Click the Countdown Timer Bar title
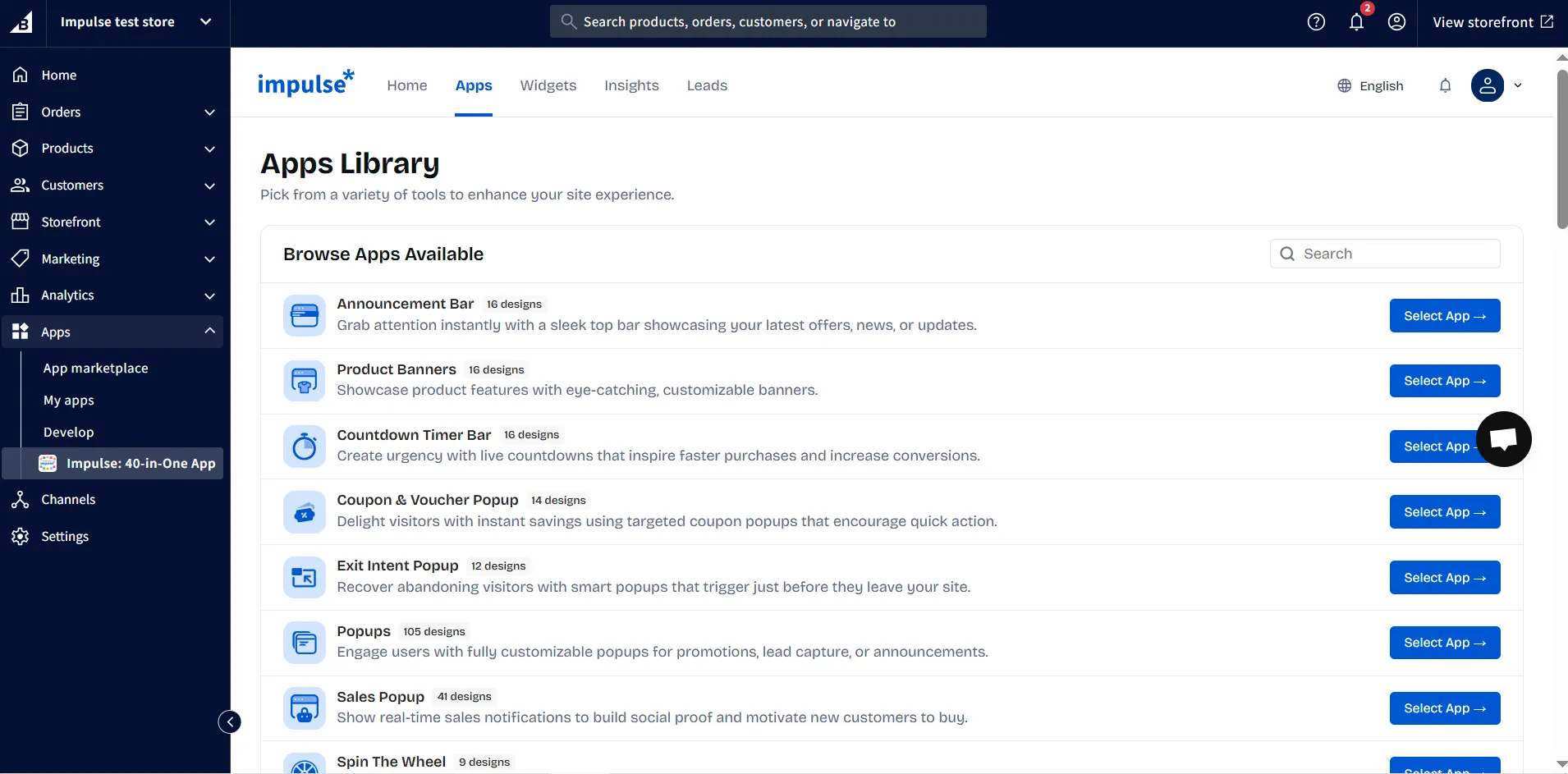 (414, 435)
